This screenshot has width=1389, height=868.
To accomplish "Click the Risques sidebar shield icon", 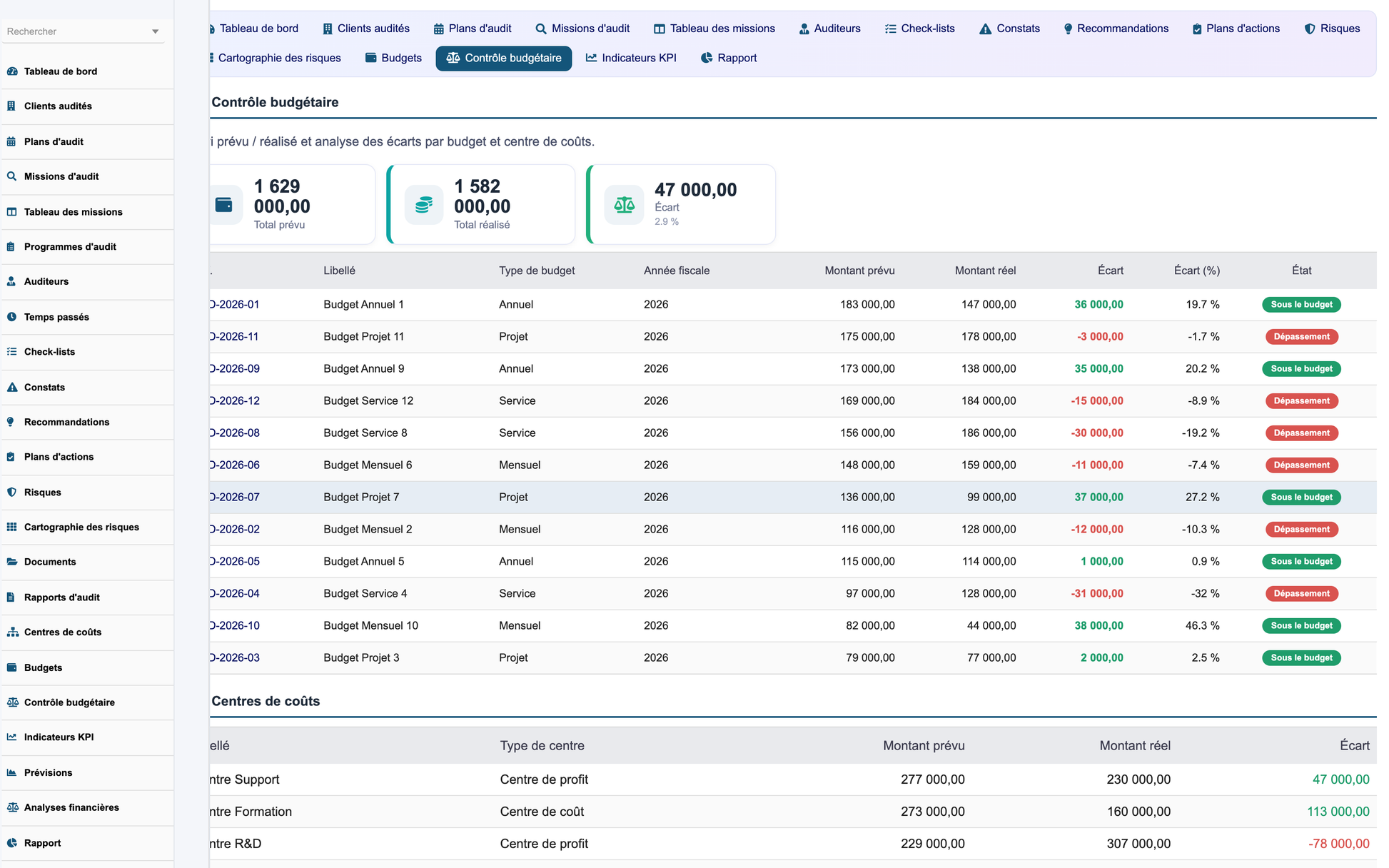I will [x=11, y=493].
